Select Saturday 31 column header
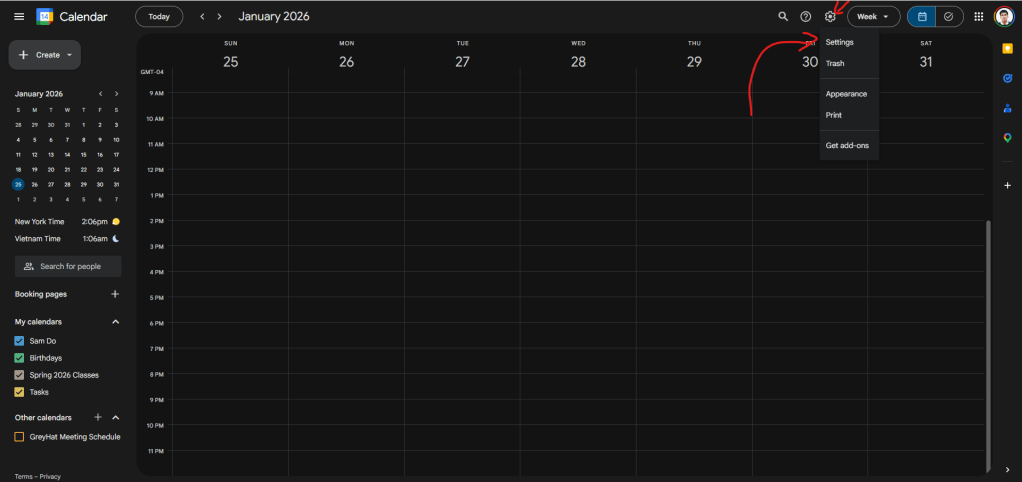Viewport: 1022px width, 482px height. tap(926, 55)
